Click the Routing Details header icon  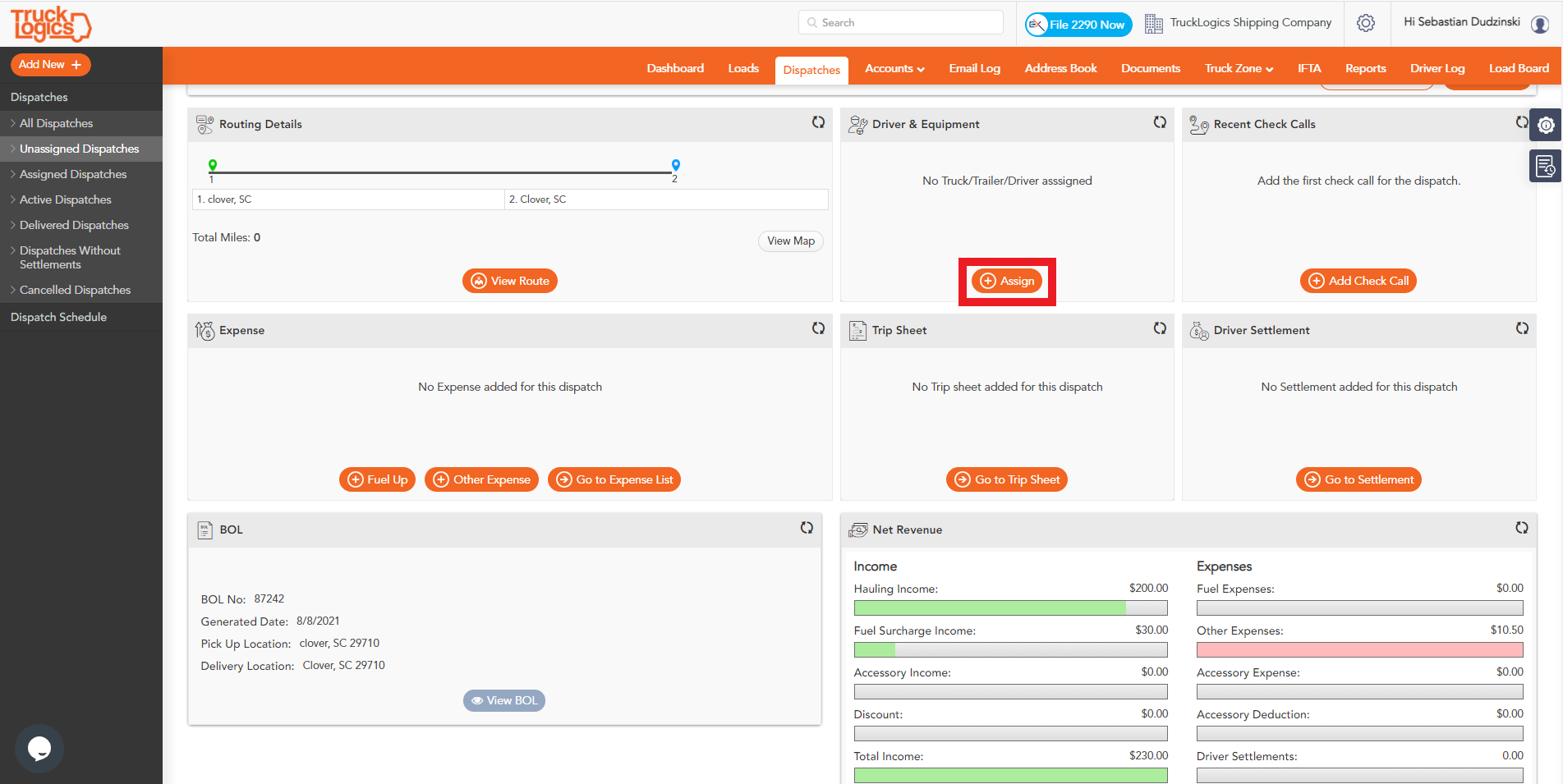pyautogui.click(x=205, y=125)
